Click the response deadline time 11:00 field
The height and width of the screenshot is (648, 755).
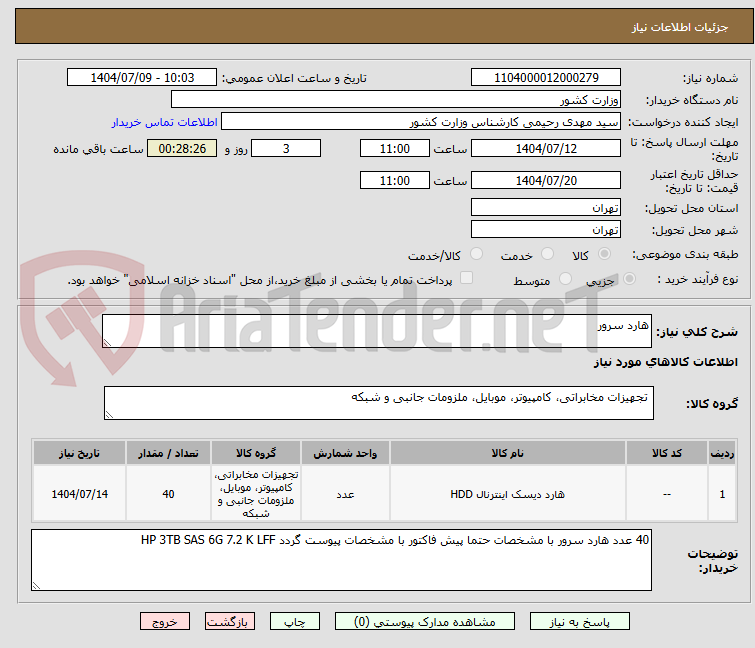394,148
